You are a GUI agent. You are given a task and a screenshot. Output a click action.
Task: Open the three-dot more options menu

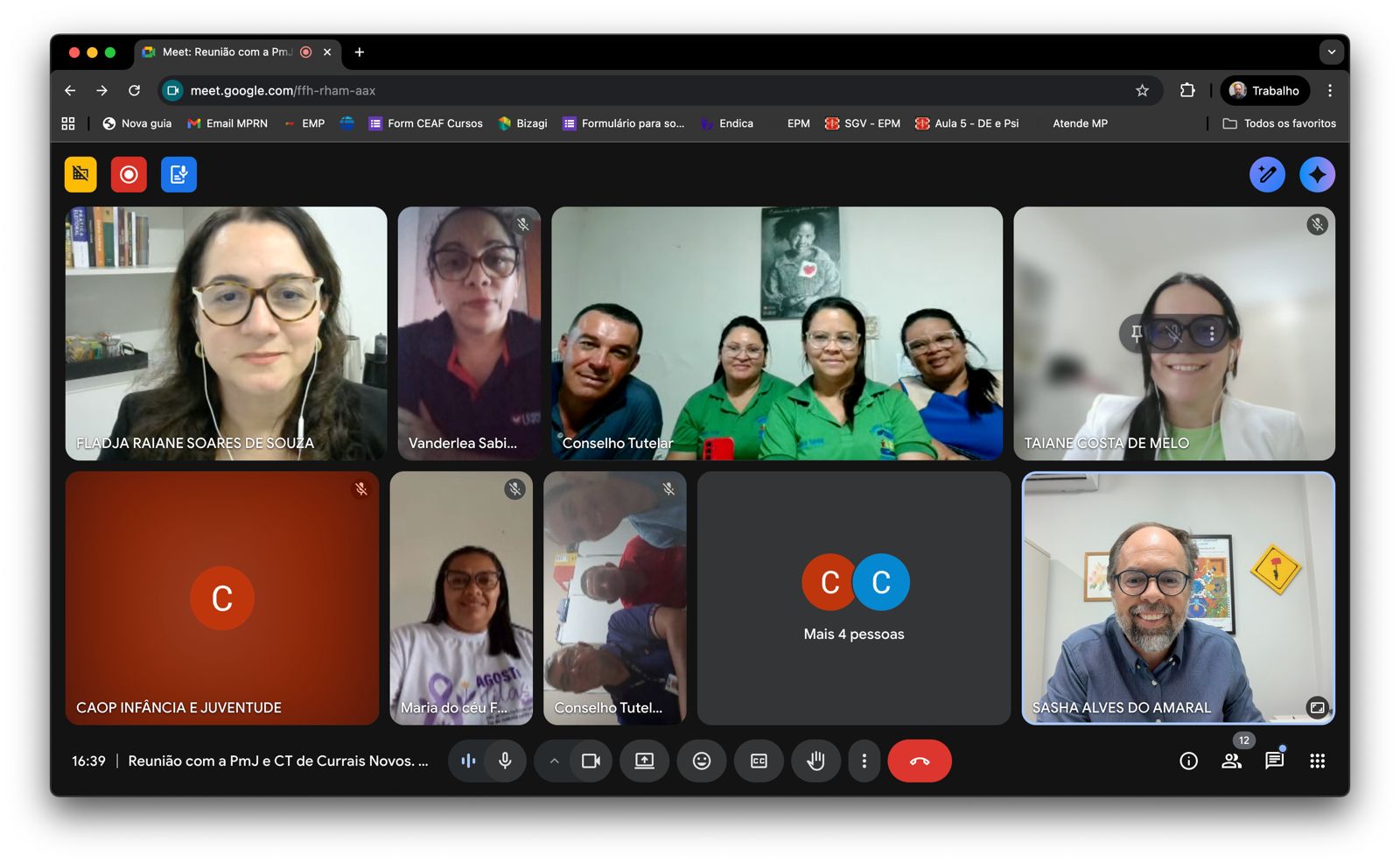(x=864, y=761)
